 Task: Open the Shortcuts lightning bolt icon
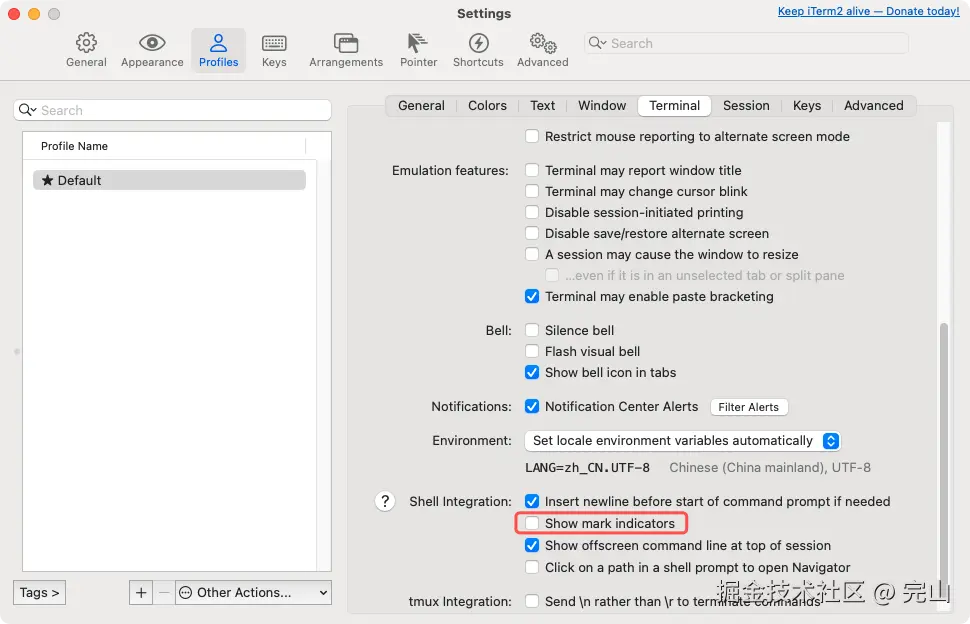pos(478,43)
